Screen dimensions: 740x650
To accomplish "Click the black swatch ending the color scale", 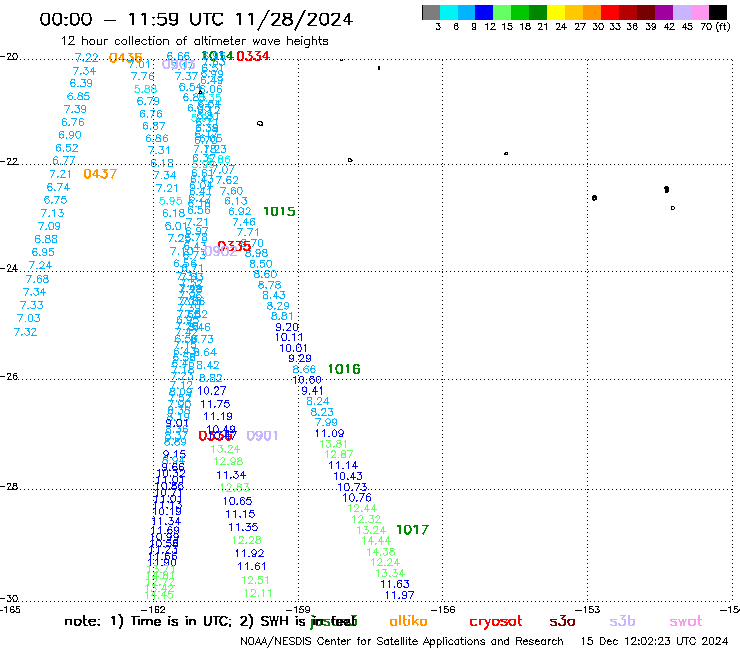I will click(x=718, y=12).
